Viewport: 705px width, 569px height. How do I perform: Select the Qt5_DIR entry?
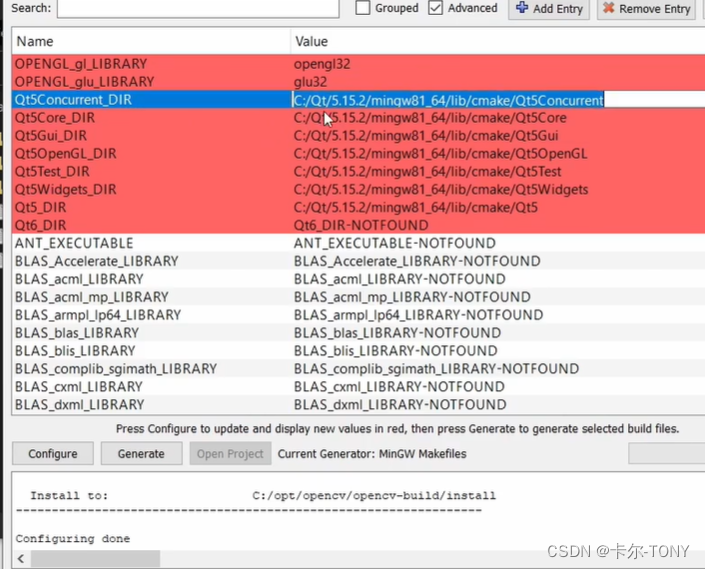pyautogui.click(x=40, y=208)
